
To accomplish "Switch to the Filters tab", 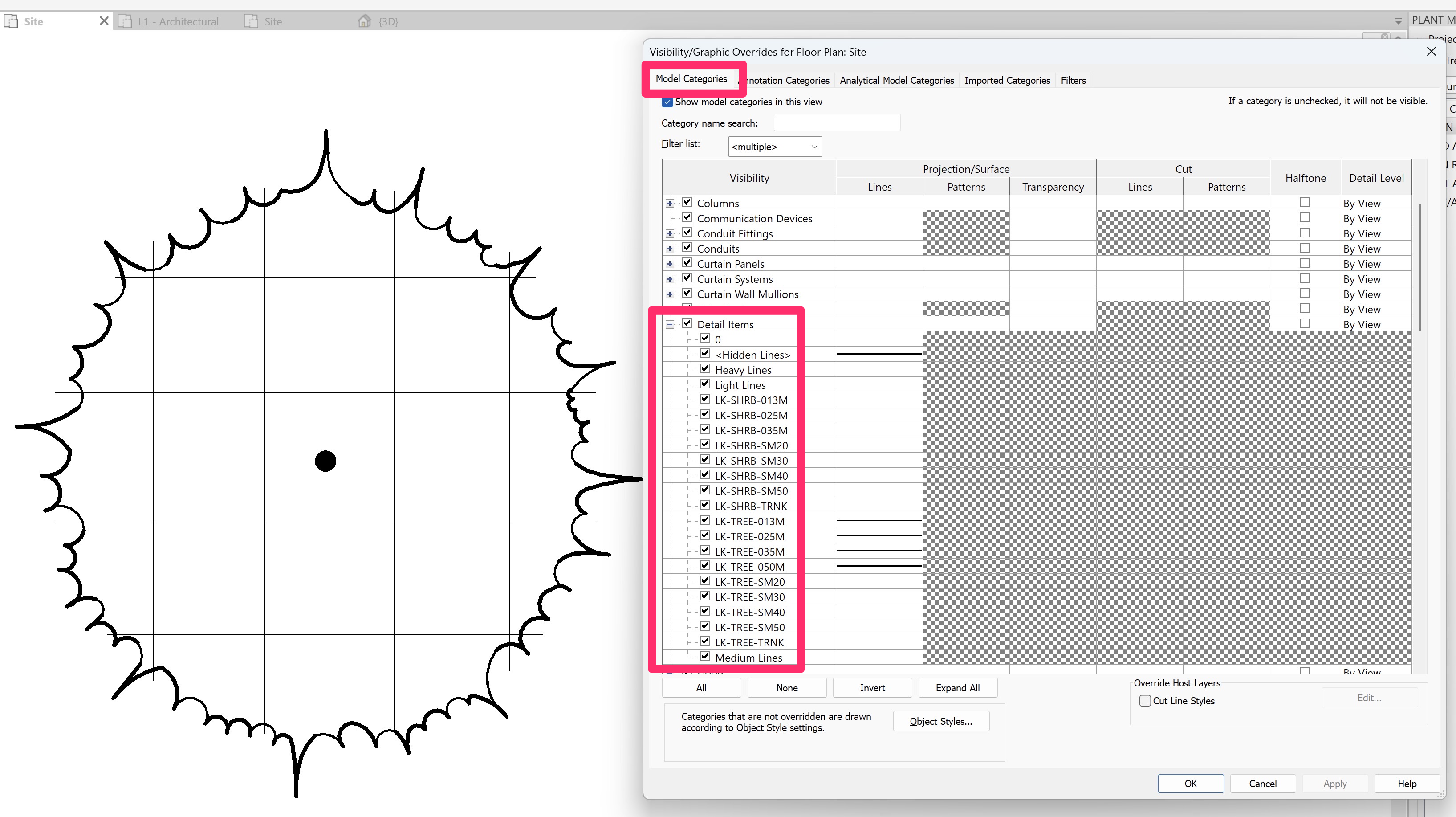I will (x=1073, y=80).
